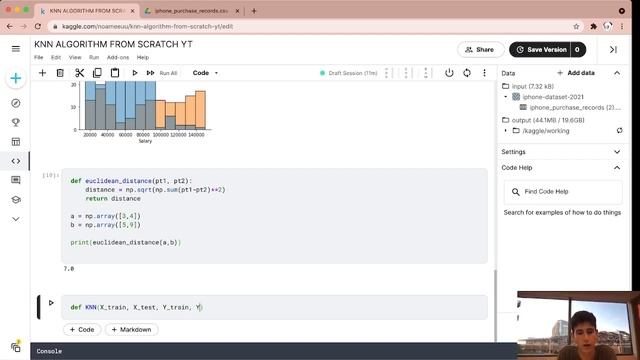Click the bottom-left notifications icon
The image size is (640, 360).
pyautogui.click(x=16, y=347)
